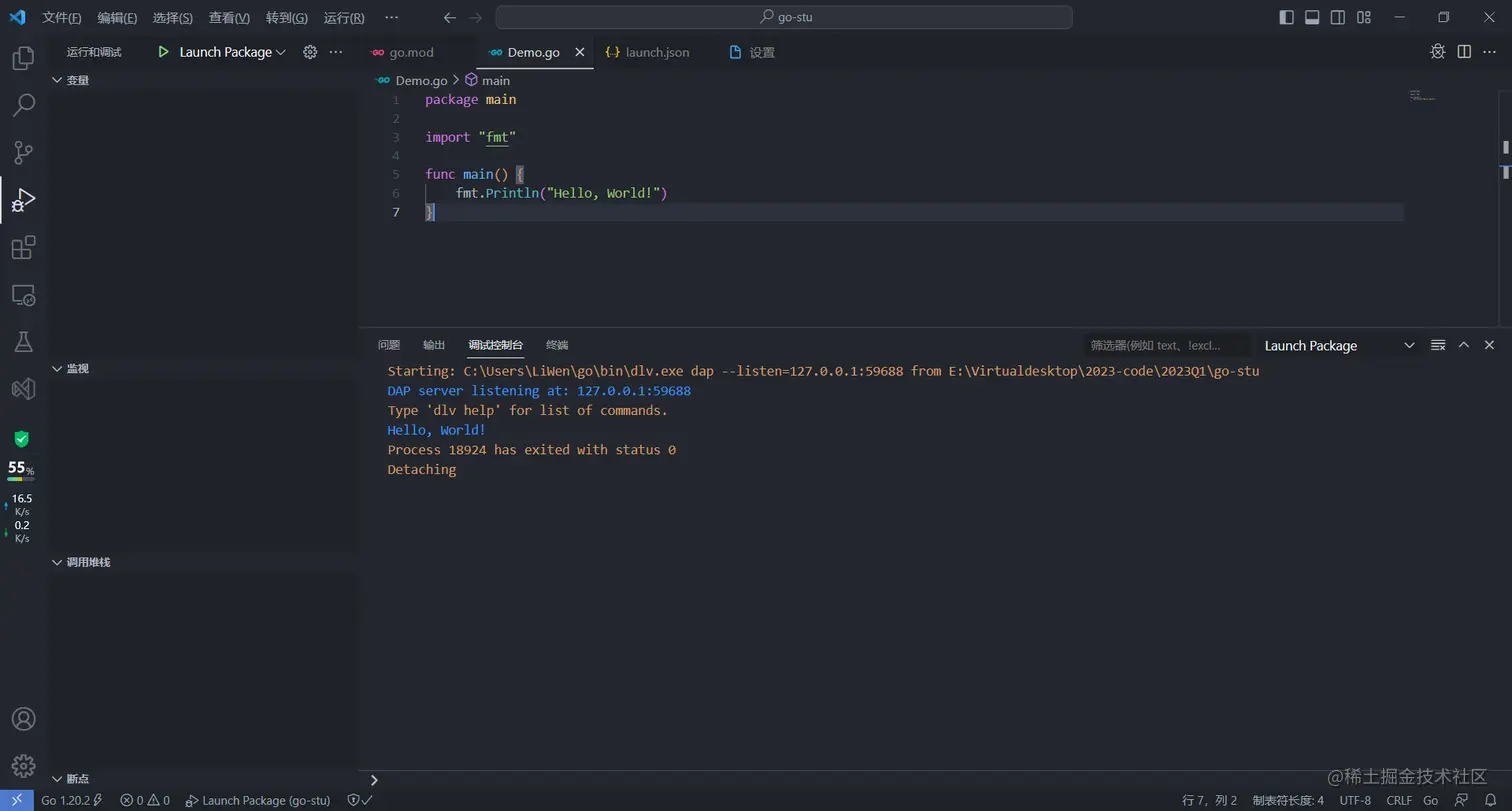
Task: Open the Source Control view
Action: pos(23,152)
